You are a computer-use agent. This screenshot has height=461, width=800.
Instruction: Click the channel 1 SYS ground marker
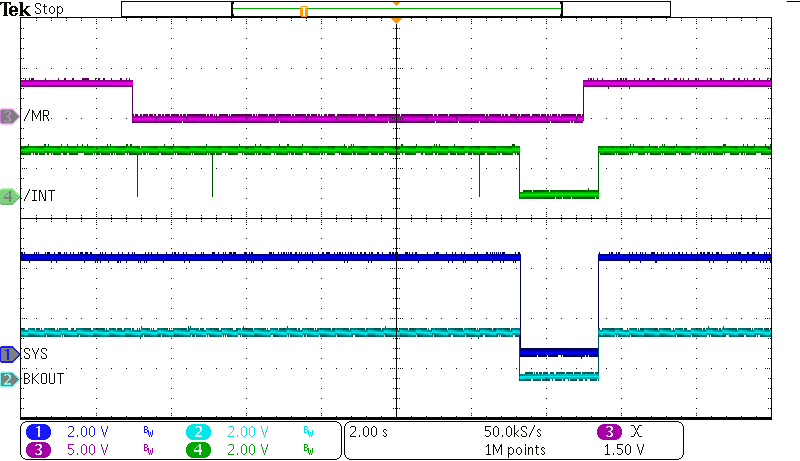[9, 354]
